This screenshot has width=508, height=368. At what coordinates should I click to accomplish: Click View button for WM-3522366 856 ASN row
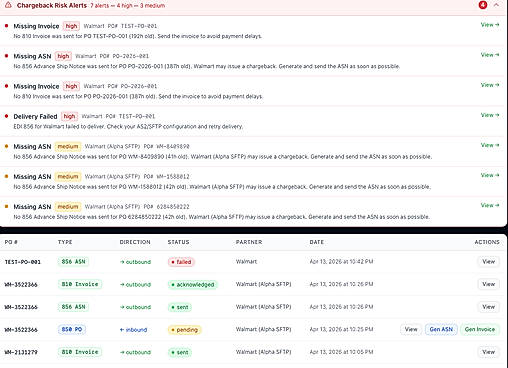coord(488,307)
